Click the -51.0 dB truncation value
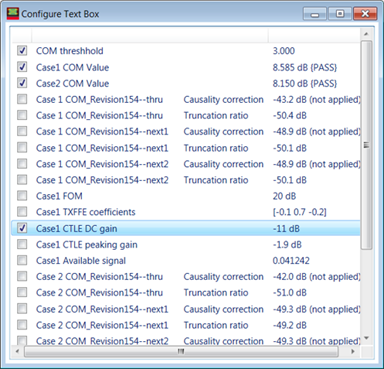 pos(290,293)
